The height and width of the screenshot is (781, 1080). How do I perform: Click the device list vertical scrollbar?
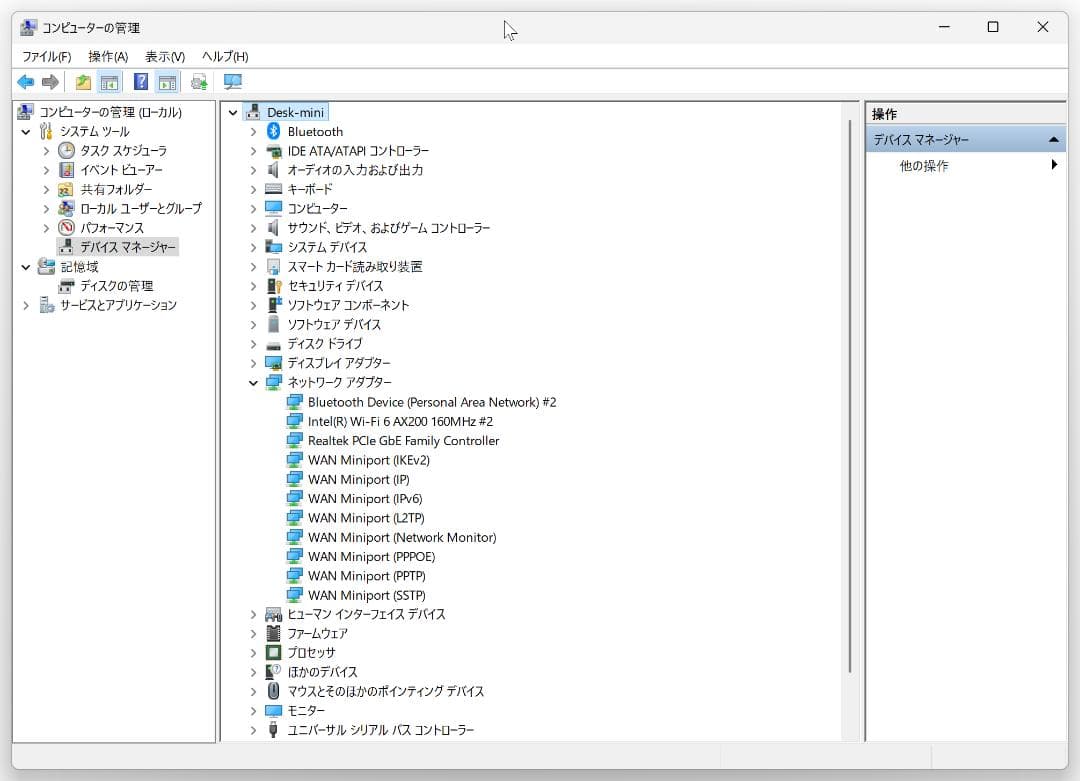[851, 400]
